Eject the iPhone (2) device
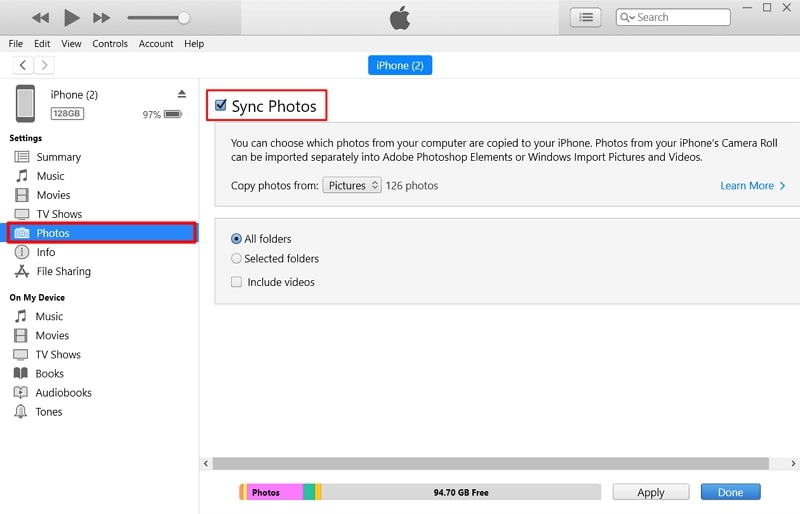 pyautogui.click(x=181, y=94)
